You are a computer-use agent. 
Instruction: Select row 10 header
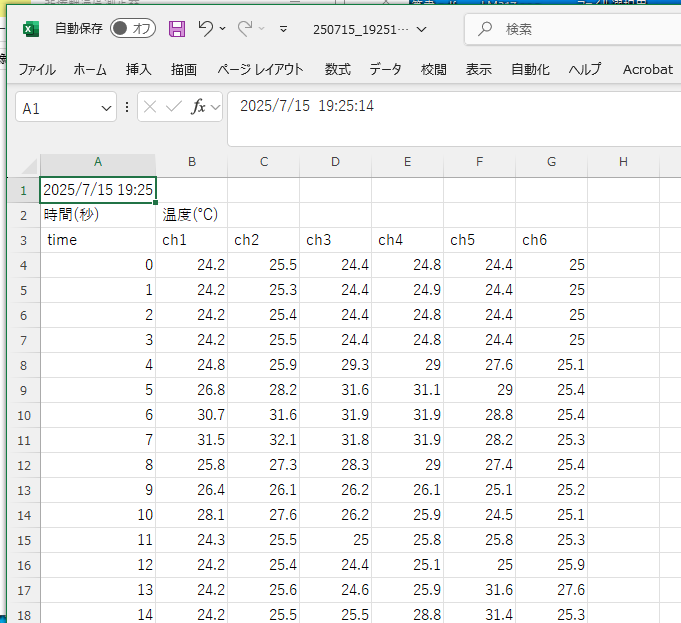click(23, 415)
